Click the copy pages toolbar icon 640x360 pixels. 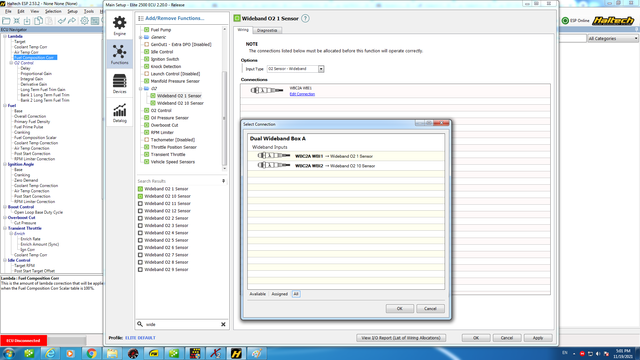click(38, 20)
